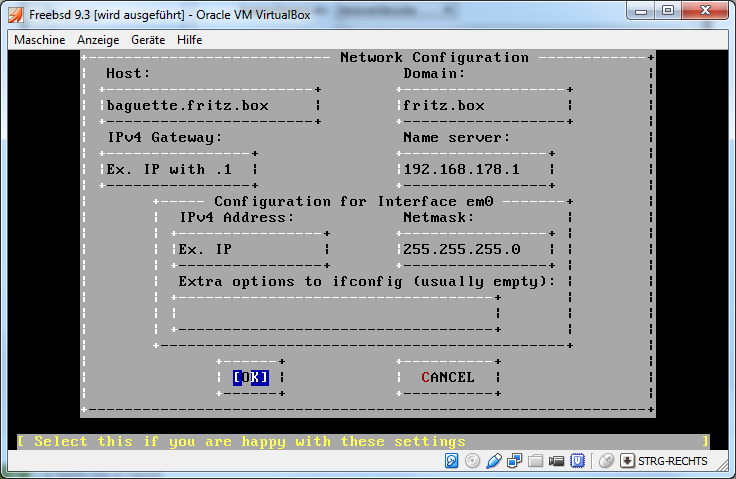Select the CANCEL button in network dialog
The width and height of the screenshot is (736, 479).
tap(448, 377)
